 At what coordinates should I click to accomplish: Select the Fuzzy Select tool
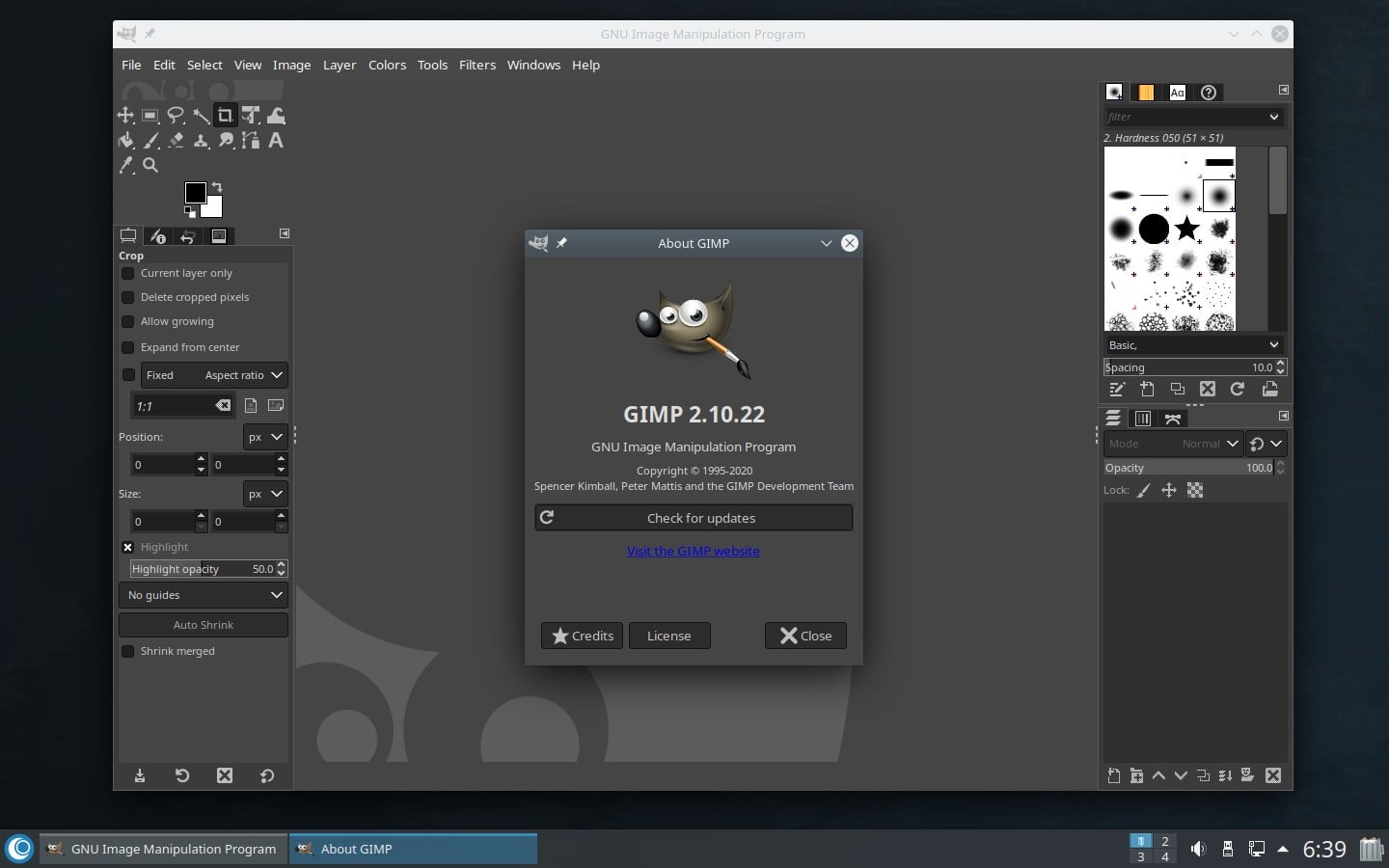click(201, 115)
